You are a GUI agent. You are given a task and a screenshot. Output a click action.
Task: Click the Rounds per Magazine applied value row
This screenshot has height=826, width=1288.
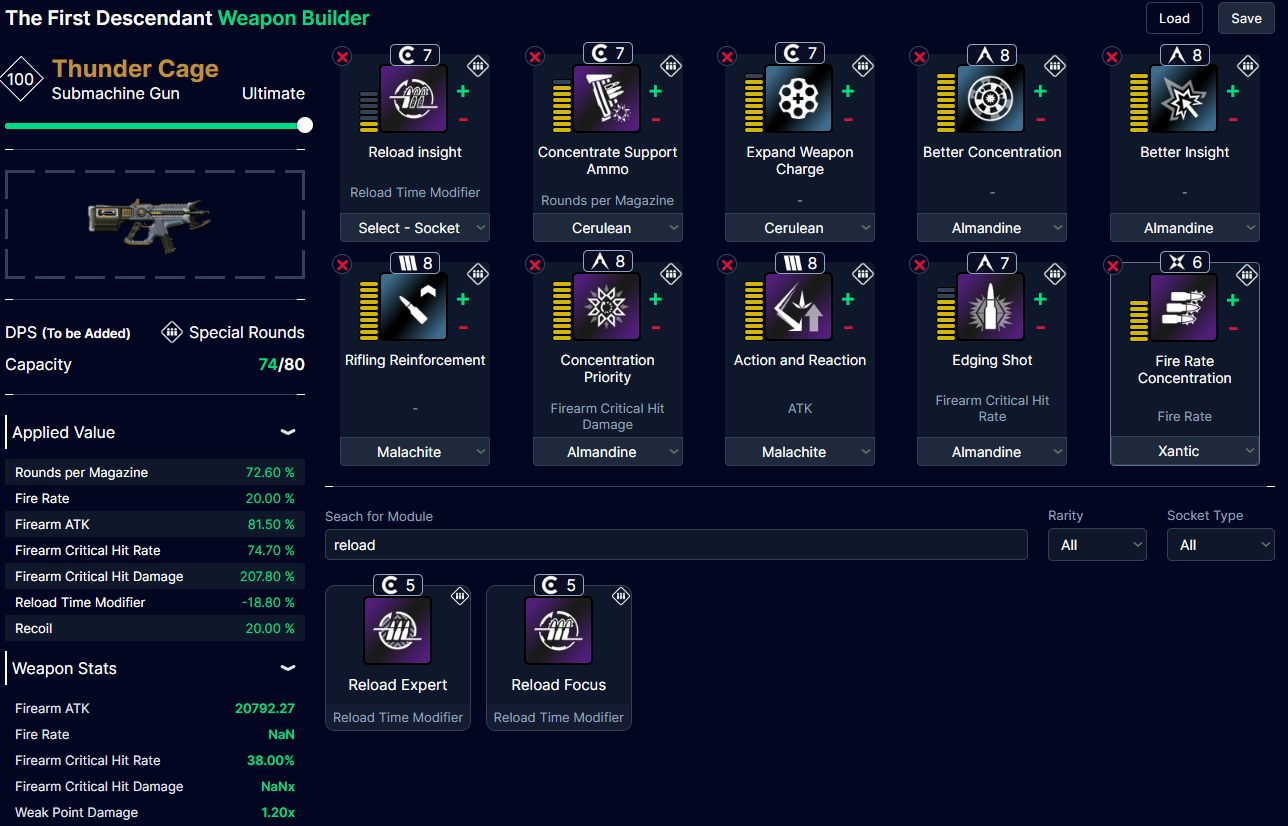[155, 472]
